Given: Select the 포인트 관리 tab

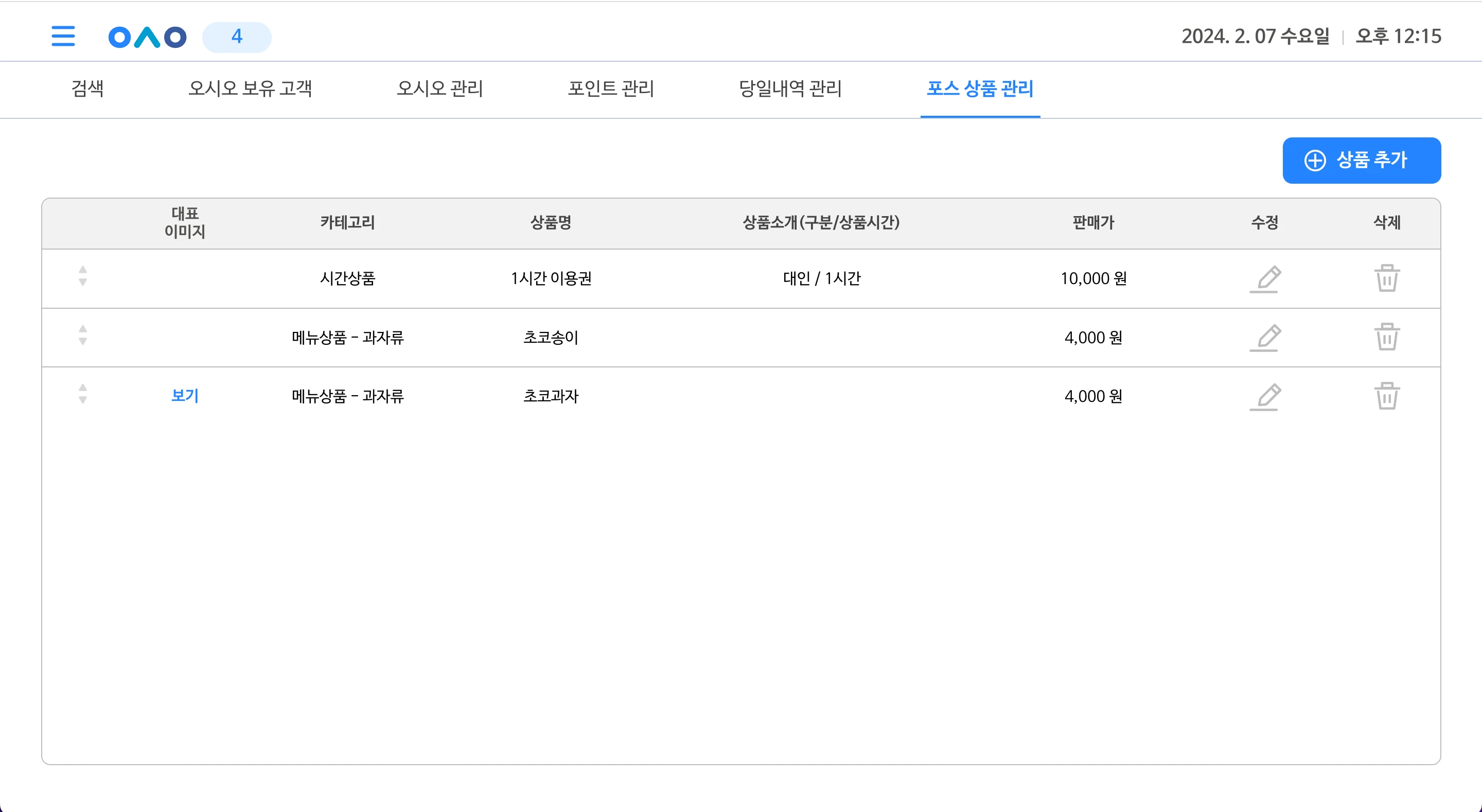Looking at the screenshot, I should (x=610, y=89).
